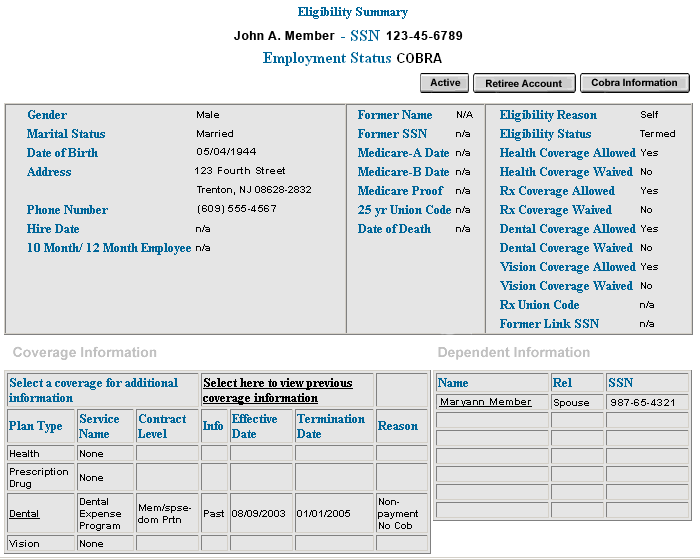Viewport: 700px width, 560px height.
Task: Click the Spouse relationship cell
Action: pos(571,402)
